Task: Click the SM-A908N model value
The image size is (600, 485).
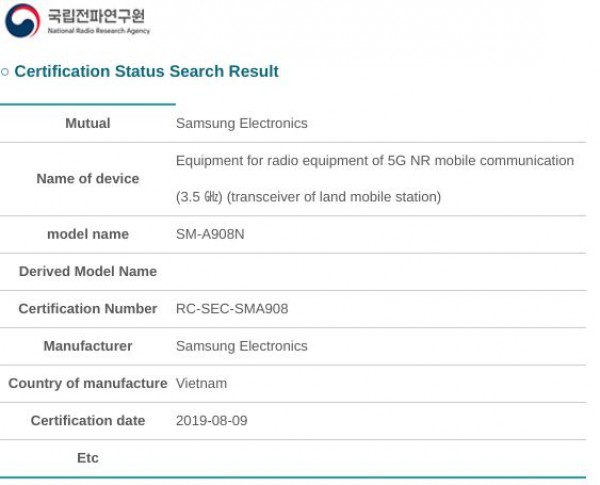Action: point(210,234)
